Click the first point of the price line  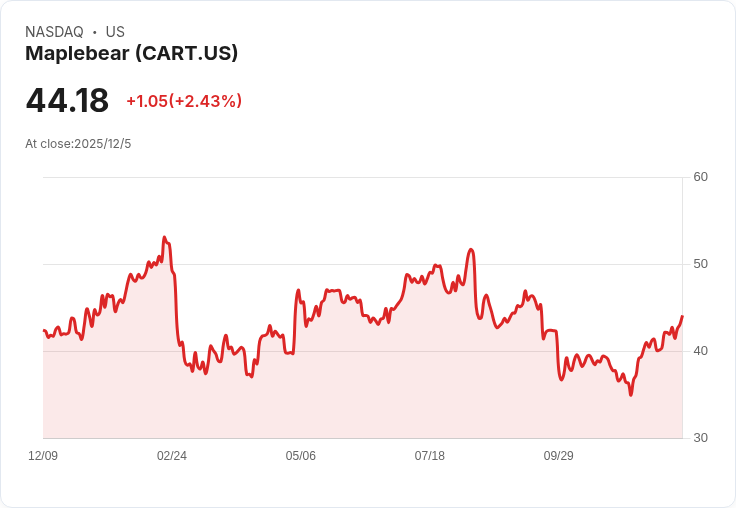44,330
